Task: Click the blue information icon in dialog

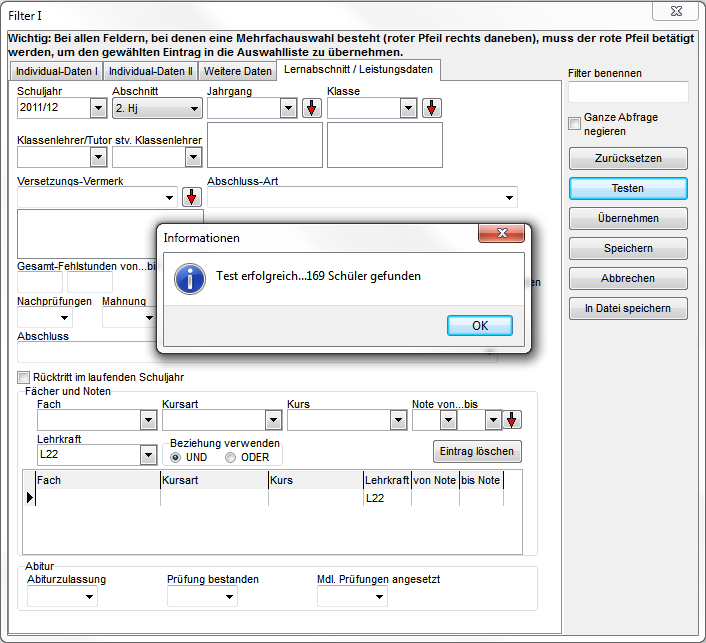Action: point(190,277)
